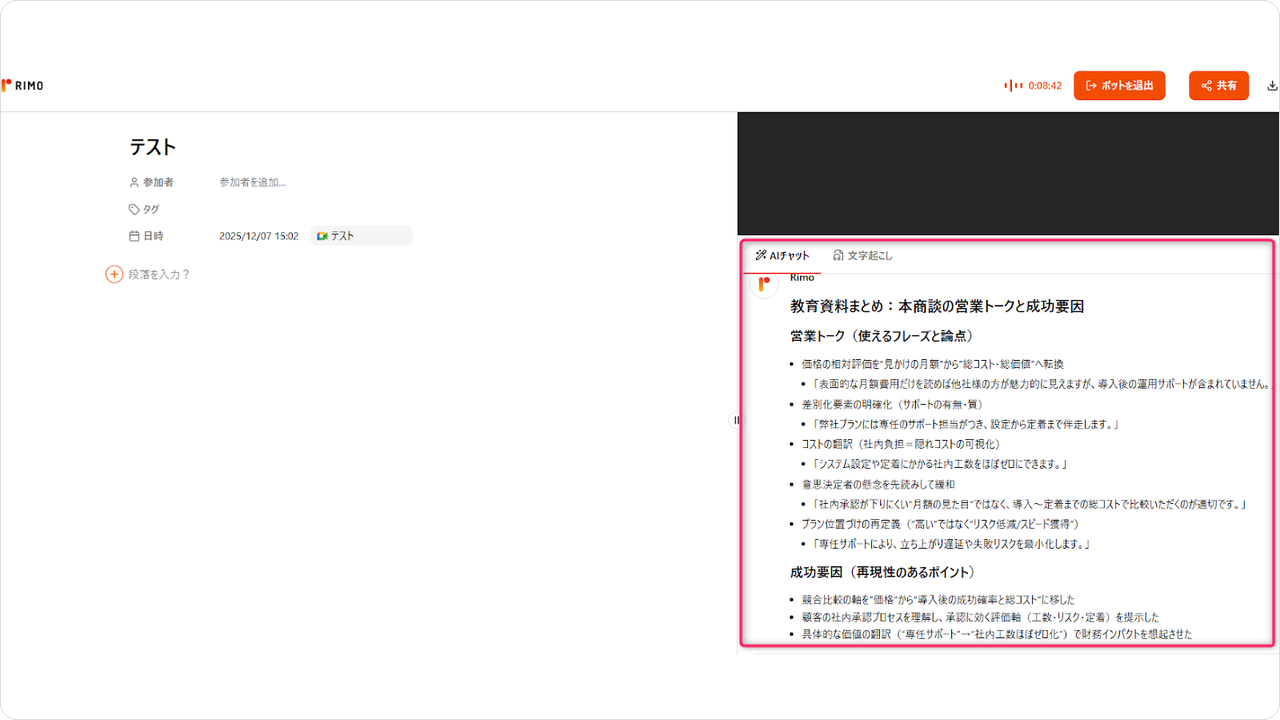The width and height of the screenshot is (1280, 720).
Task: Click the Rimo logo in the header
Action: coord(22,85)
